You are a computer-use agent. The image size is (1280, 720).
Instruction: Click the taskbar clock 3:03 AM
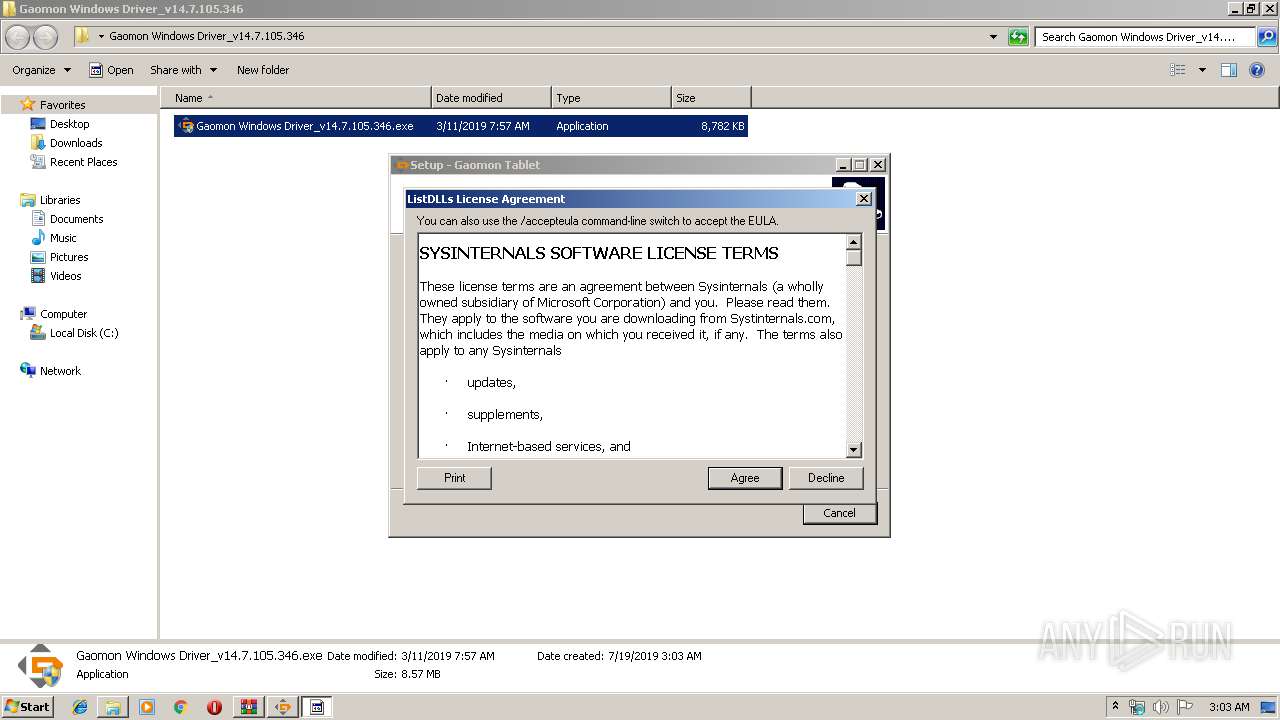(x=1228, y=707)
